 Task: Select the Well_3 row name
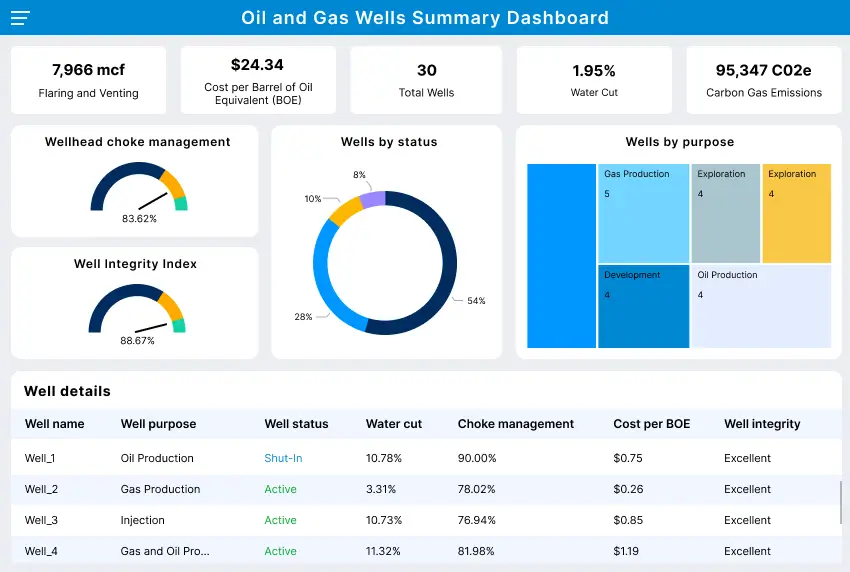(x=41, y=521)
